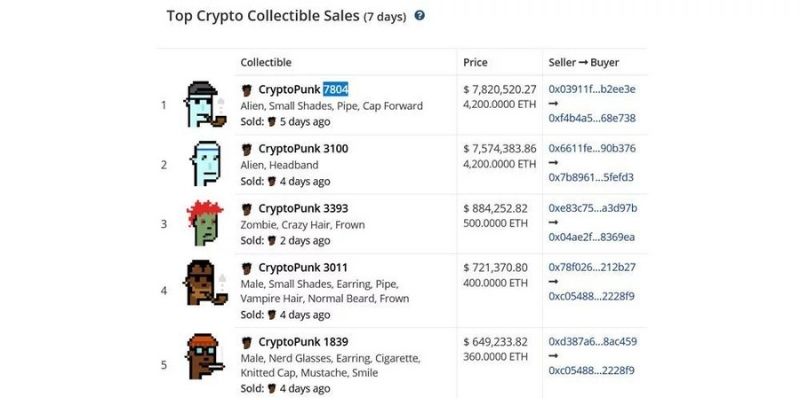This screenshot has height=400, width=800.
Task: Open CryptoPunk 3393 zombie thumbnail
Action: click(x=206, y=223)
